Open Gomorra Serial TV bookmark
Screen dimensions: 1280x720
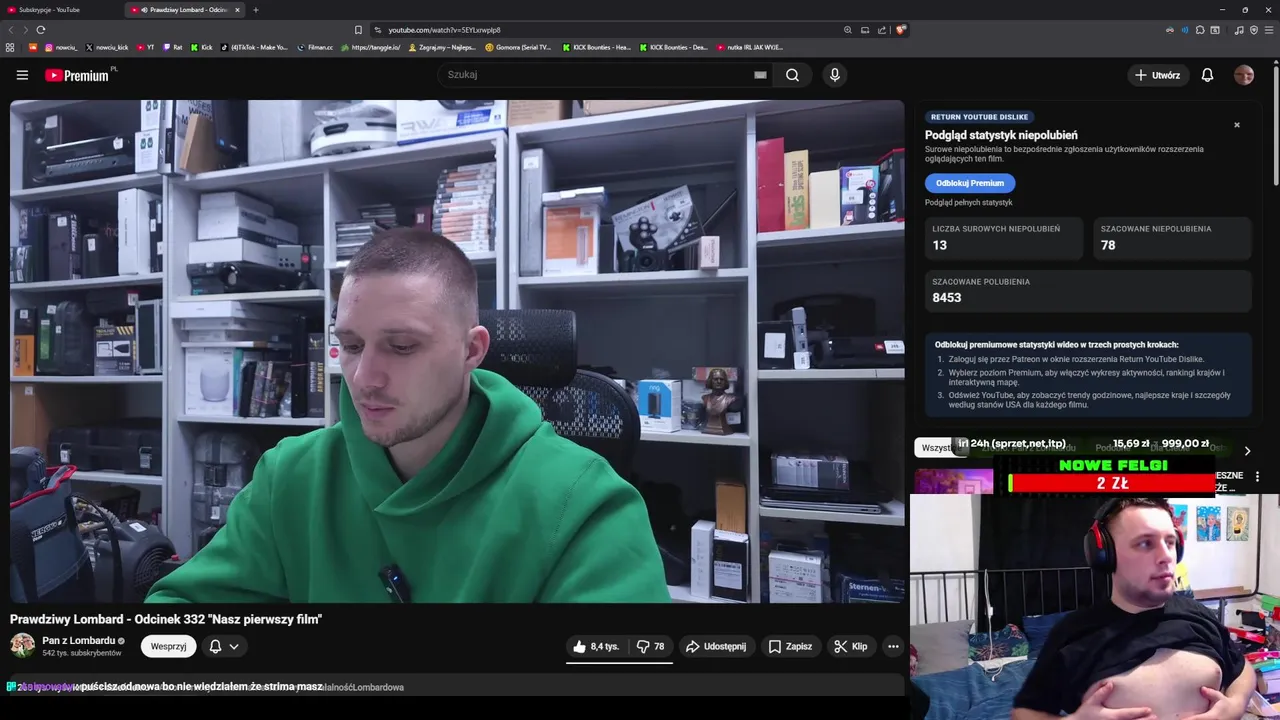coord(519,47)
